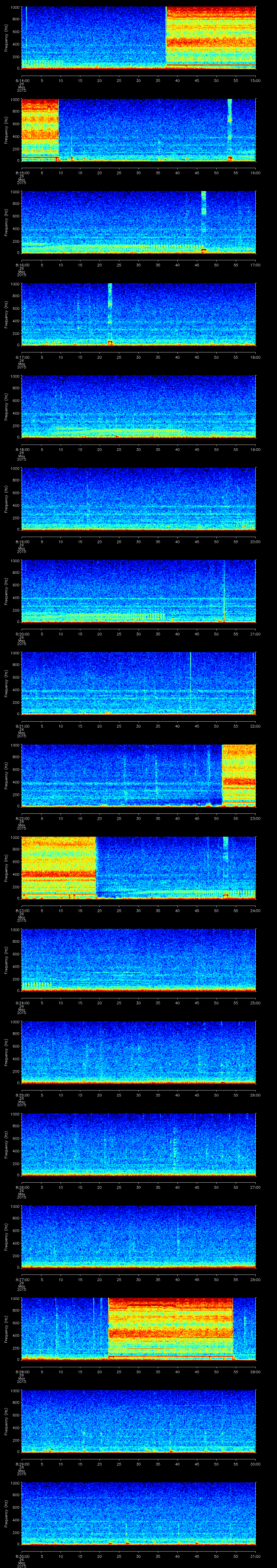Click the 17:00 end time label
The height and width of the screenshot is (1568, 277).
tap(255, 265)
